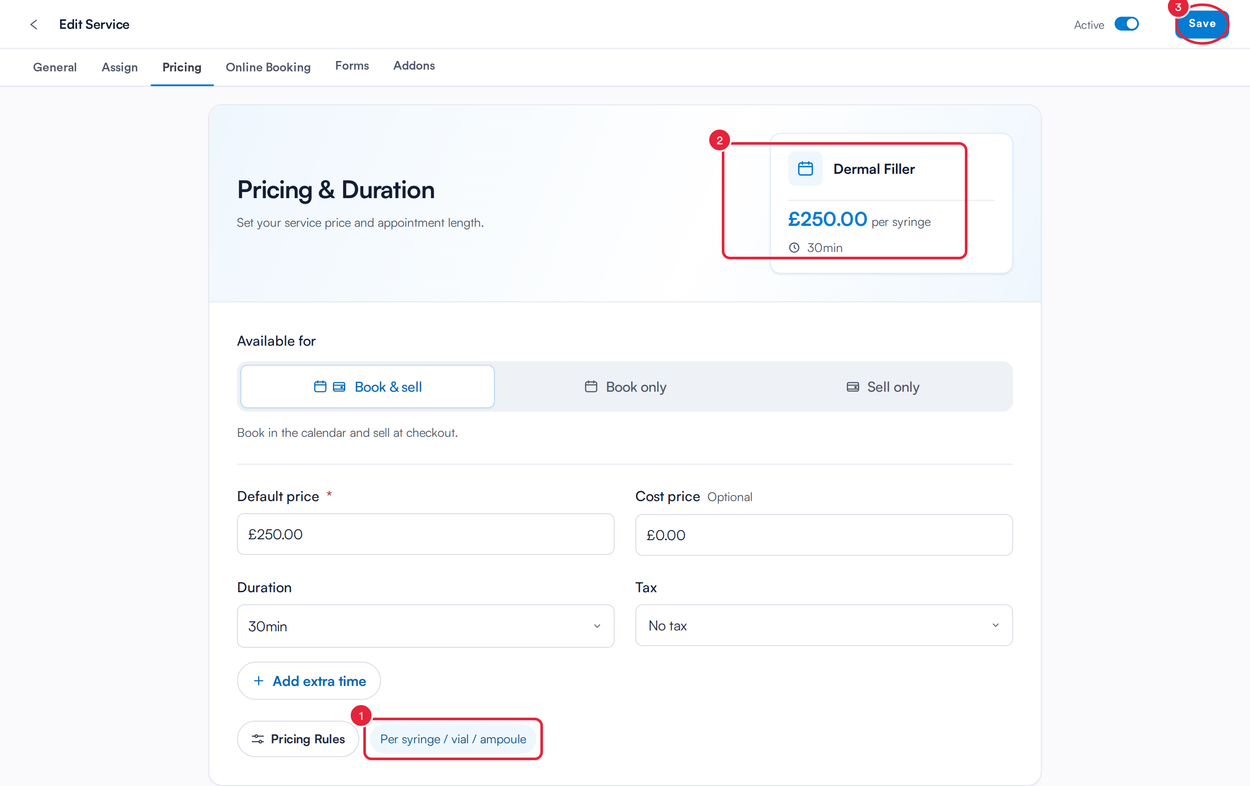Select the Pricing tab
Screen dimensions: 1250x786
pyautogui.click(x=182, y=67)
